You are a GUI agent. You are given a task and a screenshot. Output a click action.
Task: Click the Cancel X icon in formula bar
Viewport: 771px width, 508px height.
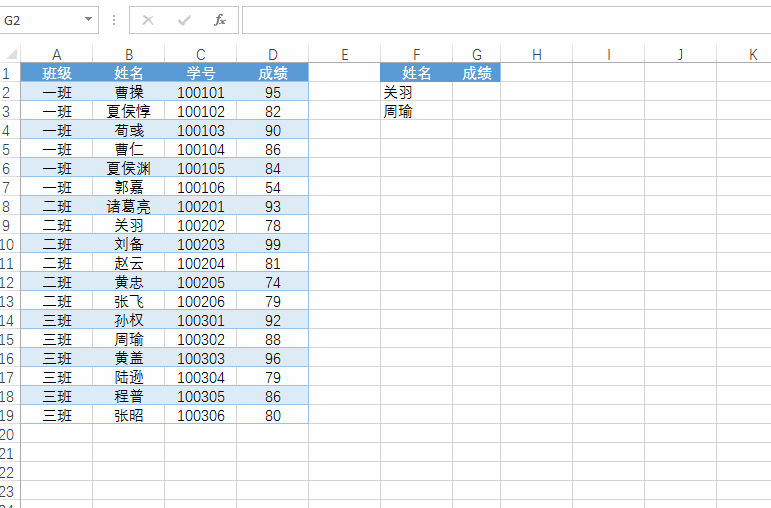pyautogui.click(x=148, y=20)
